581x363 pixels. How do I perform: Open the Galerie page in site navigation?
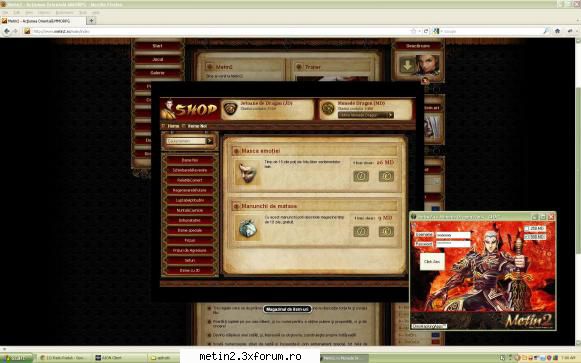[x=157, y=73]
